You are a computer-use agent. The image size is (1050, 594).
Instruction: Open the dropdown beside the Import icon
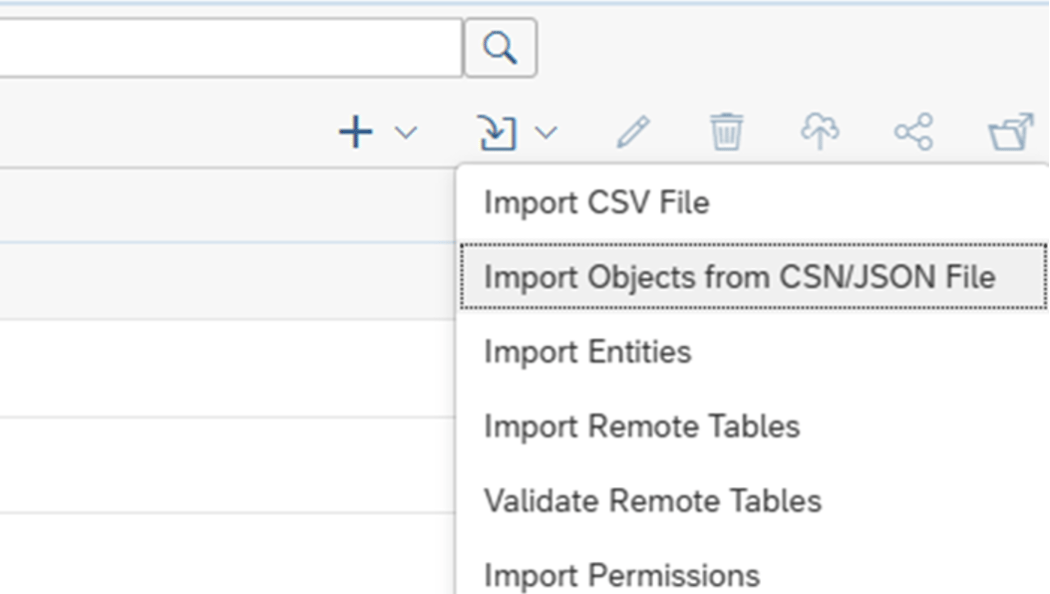[545, 131]
